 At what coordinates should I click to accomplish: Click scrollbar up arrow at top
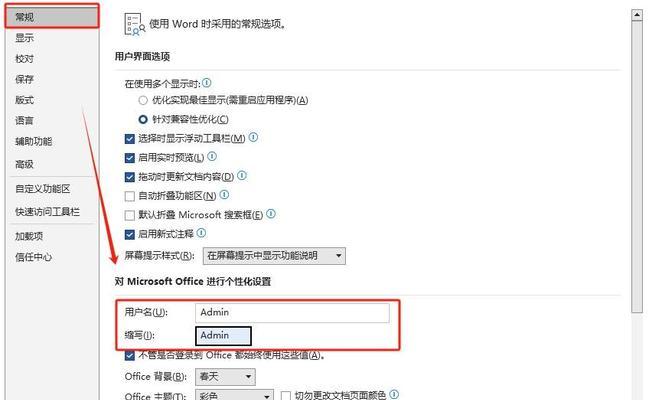[637, 15]
